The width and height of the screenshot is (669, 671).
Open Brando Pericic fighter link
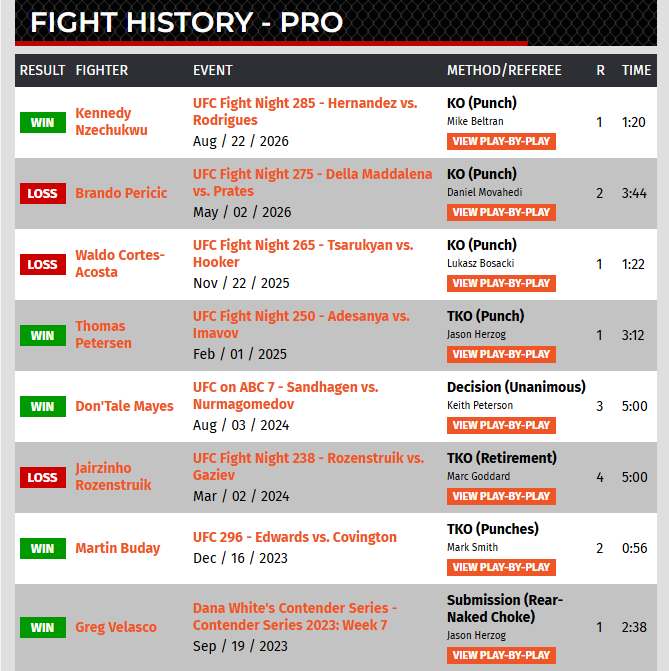click(121, 193)
